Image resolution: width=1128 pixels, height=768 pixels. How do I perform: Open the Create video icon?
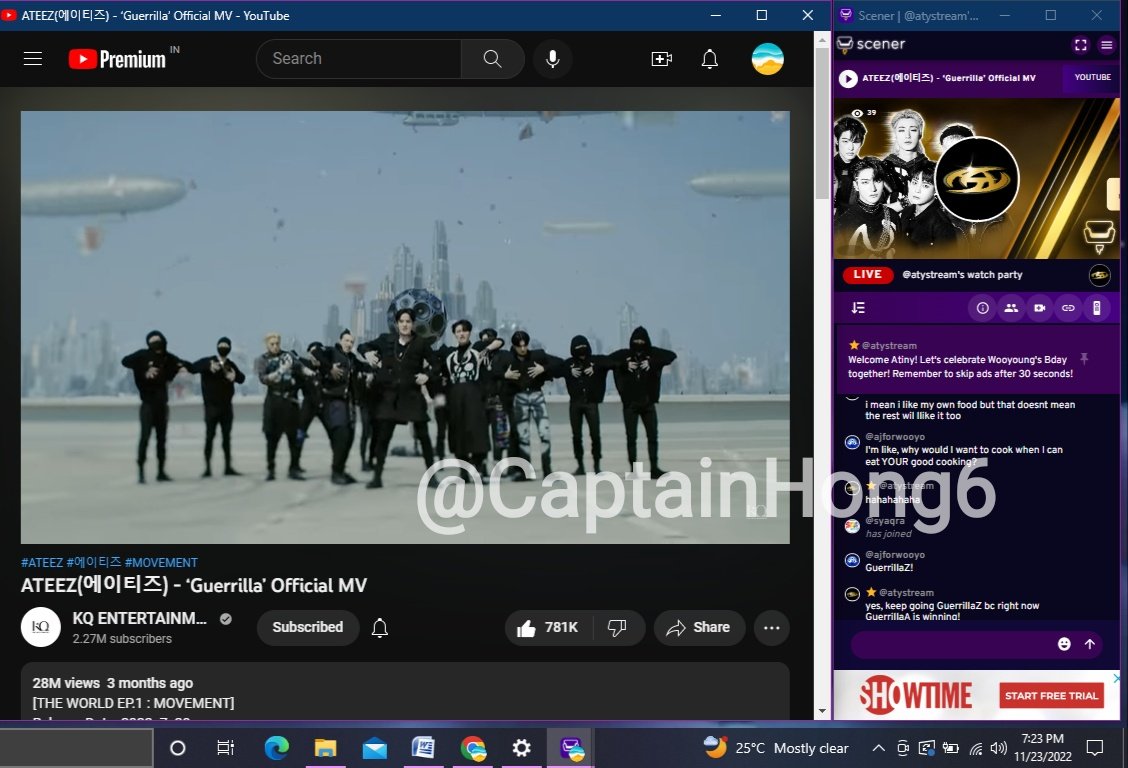tap(661, 59)
